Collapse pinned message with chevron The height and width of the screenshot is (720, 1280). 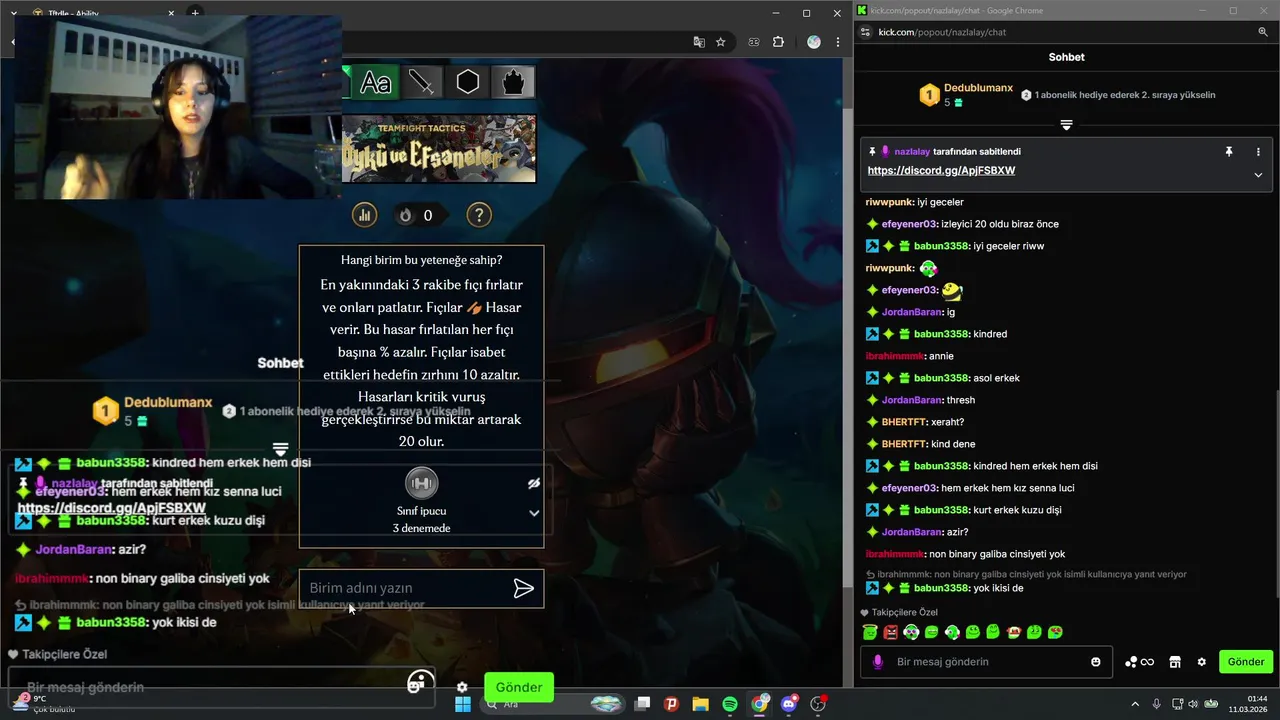(x=1258, y=175)
